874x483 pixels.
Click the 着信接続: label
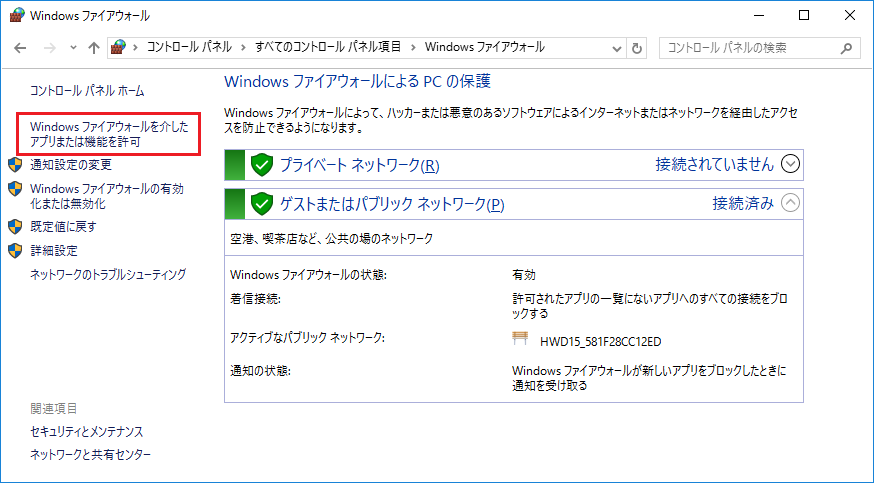pyautogui.click(x=255, y=299)
